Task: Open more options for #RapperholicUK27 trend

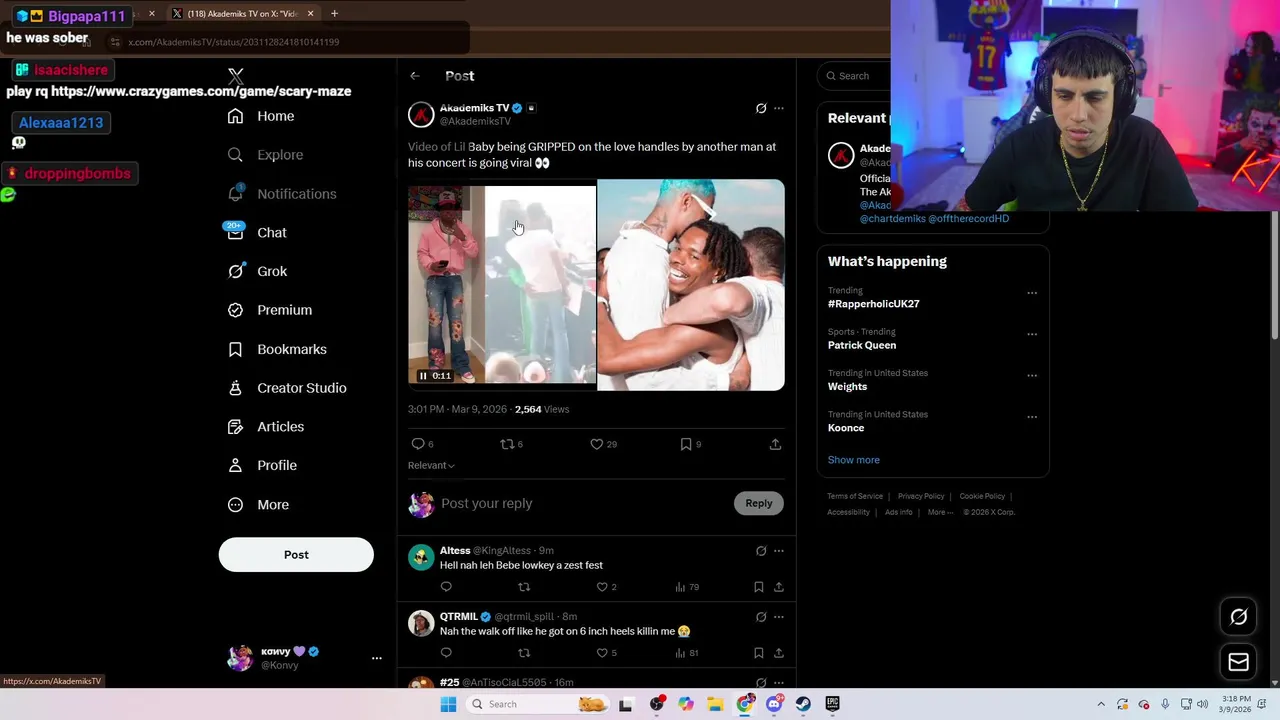Action: coord(1032,293)
